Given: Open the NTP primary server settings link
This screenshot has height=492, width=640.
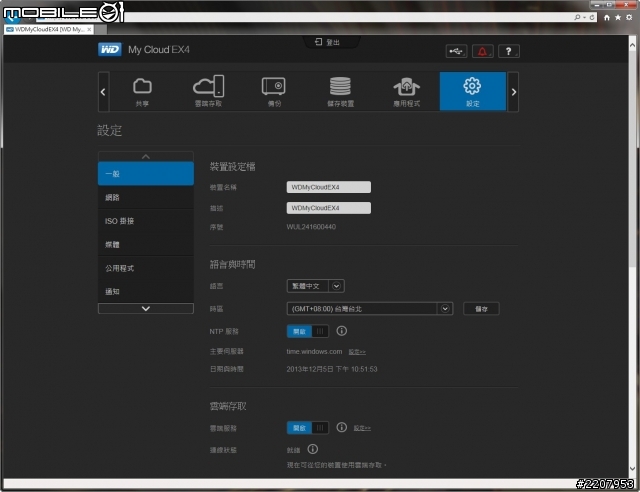Looking at the screenshot, I should tap(357, 352).
